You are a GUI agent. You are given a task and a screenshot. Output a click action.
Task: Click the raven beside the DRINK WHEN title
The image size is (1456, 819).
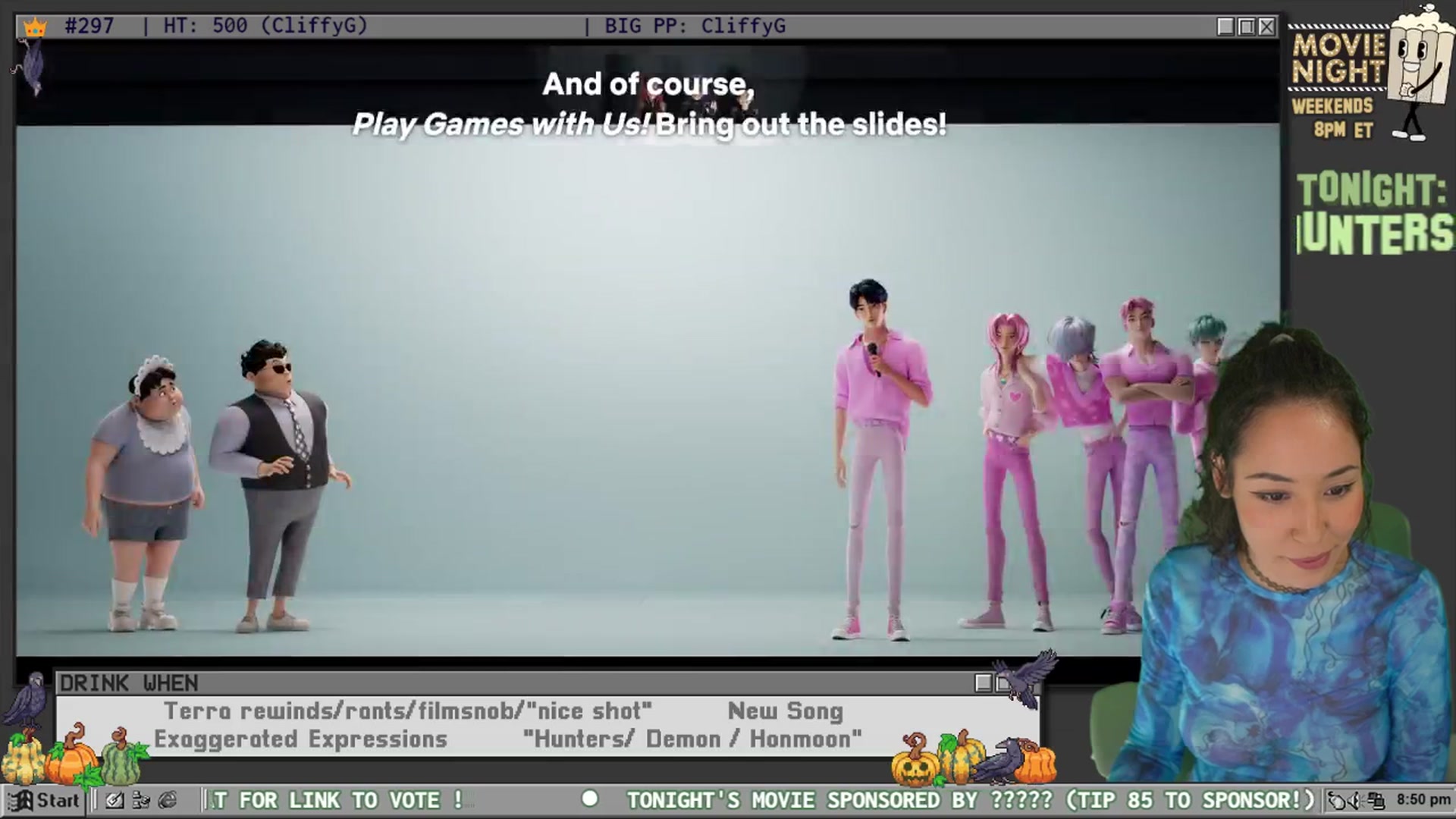point(27,700)
